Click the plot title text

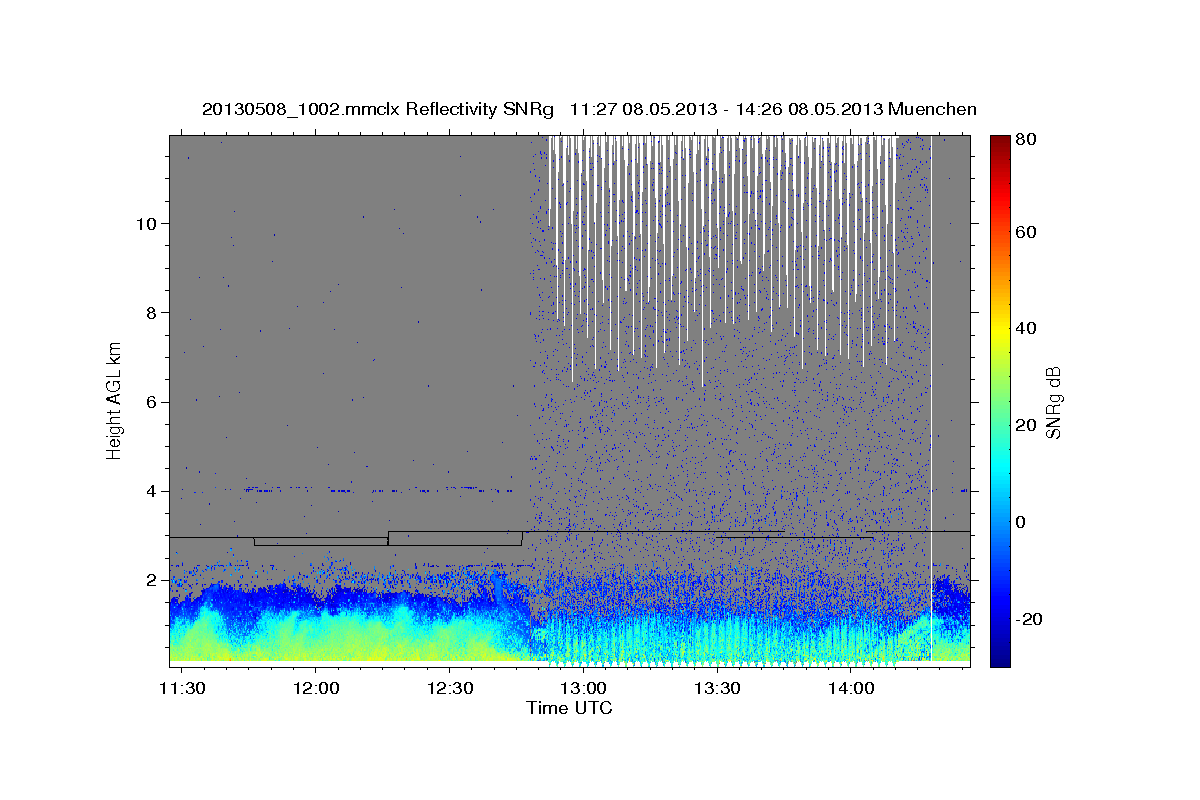pos(589,109)
